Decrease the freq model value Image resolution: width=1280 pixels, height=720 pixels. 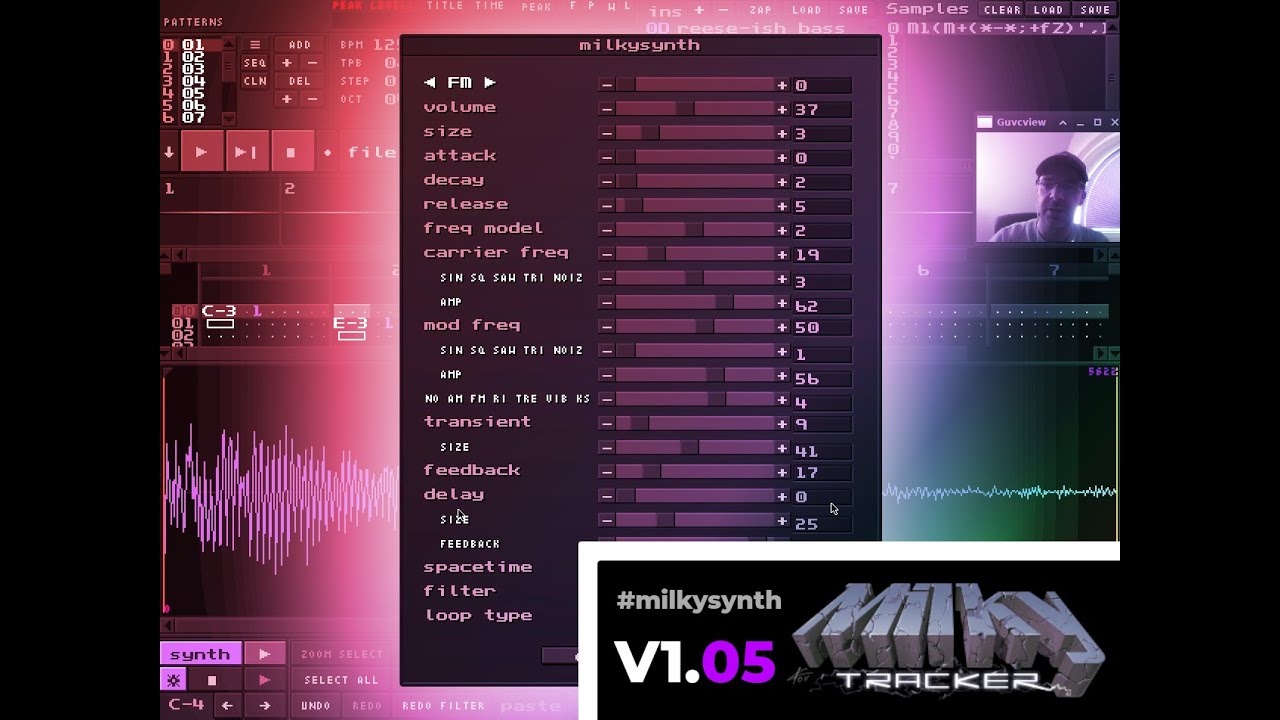pos(607,230)
